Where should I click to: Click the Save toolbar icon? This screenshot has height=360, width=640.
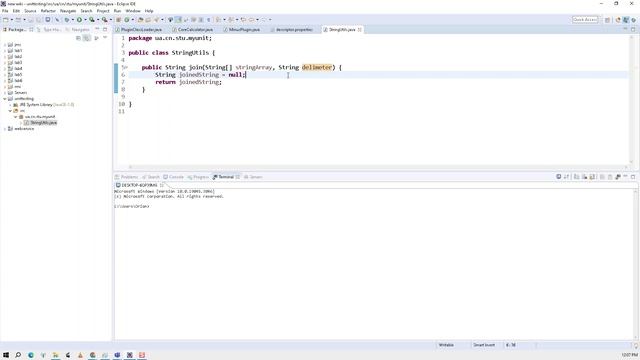tap(31, 20)
